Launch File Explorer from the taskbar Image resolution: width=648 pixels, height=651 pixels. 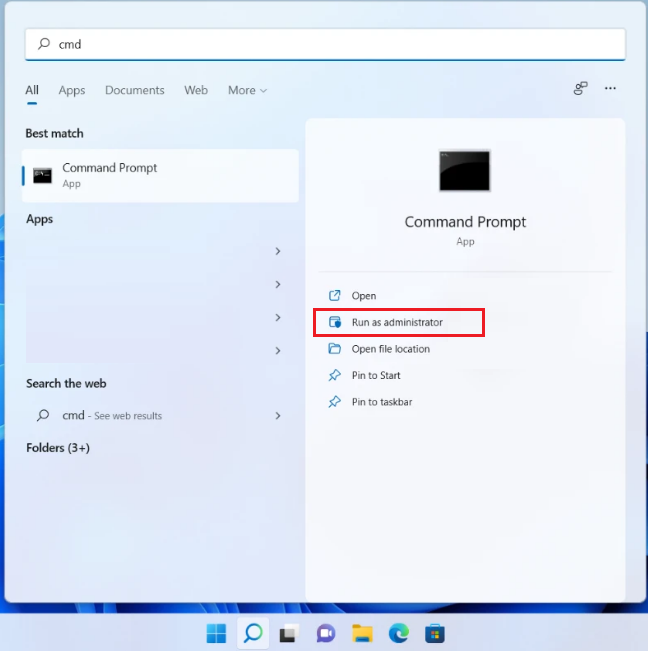pyautogui.click(x=362, y=634)
